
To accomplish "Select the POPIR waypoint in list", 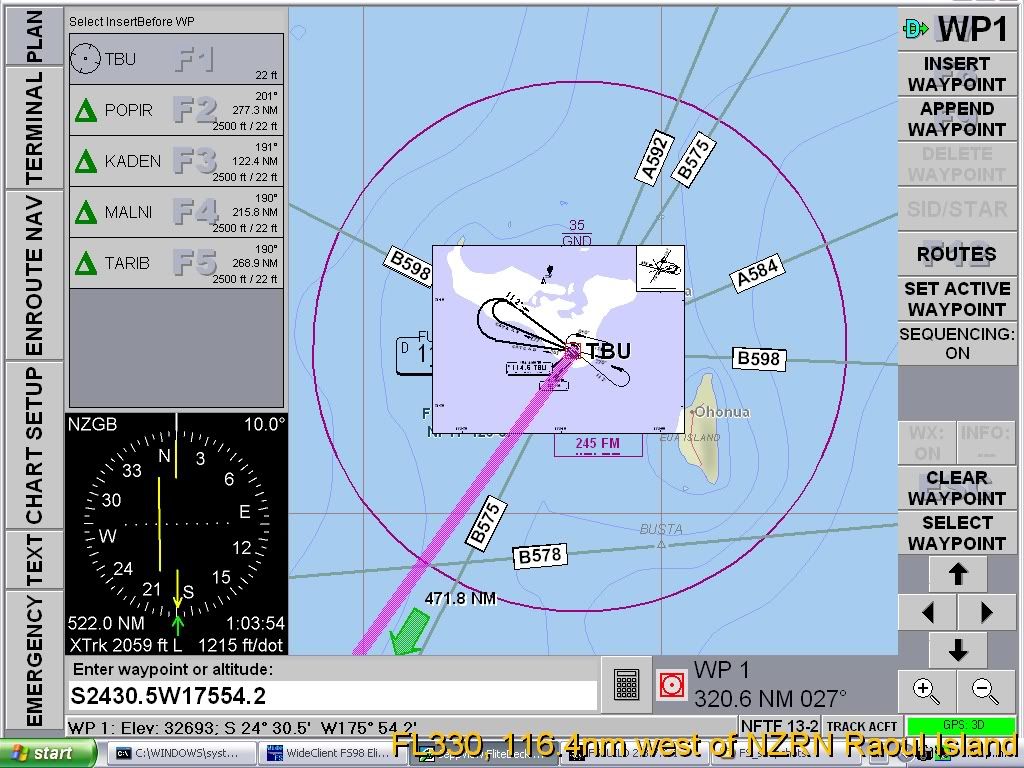I will pos(176,110).
